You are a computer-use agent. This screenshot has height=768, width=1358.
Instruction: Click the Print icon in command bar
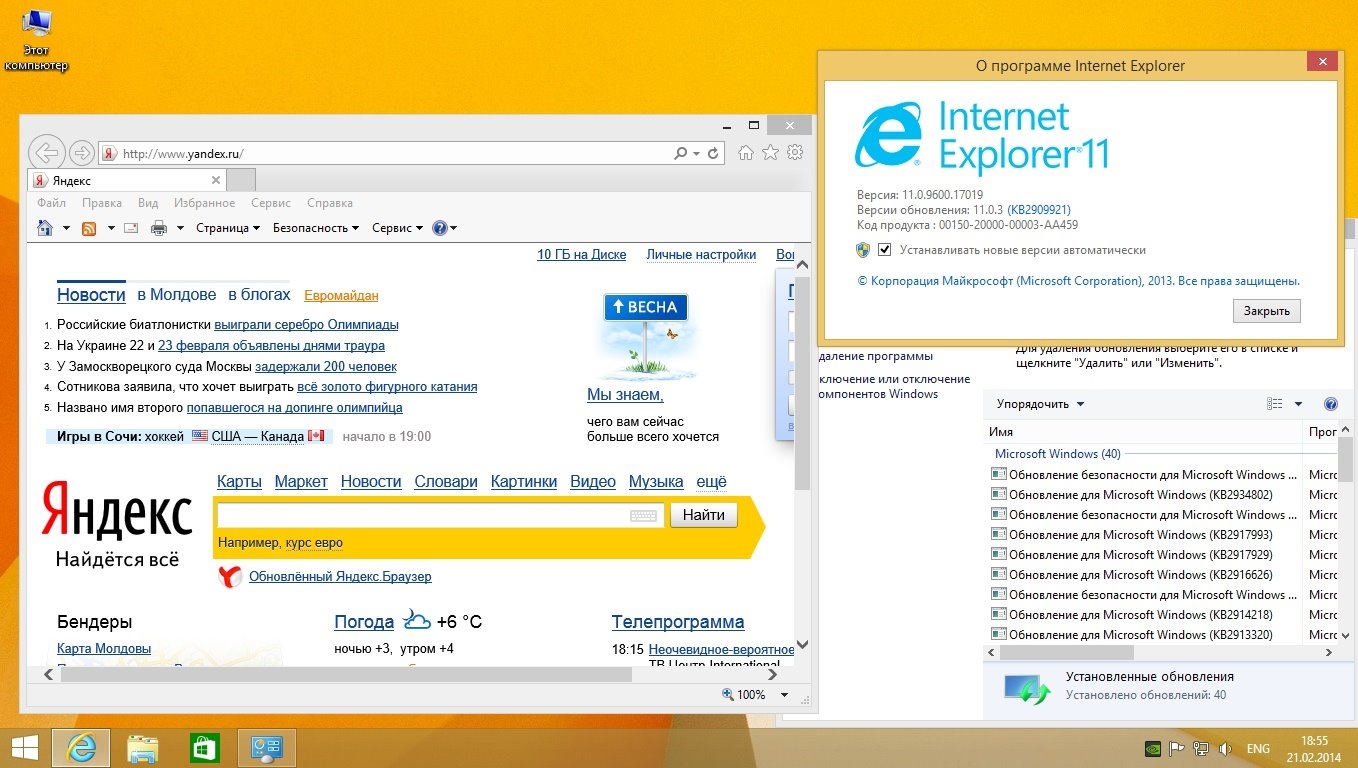coord(158,228)
